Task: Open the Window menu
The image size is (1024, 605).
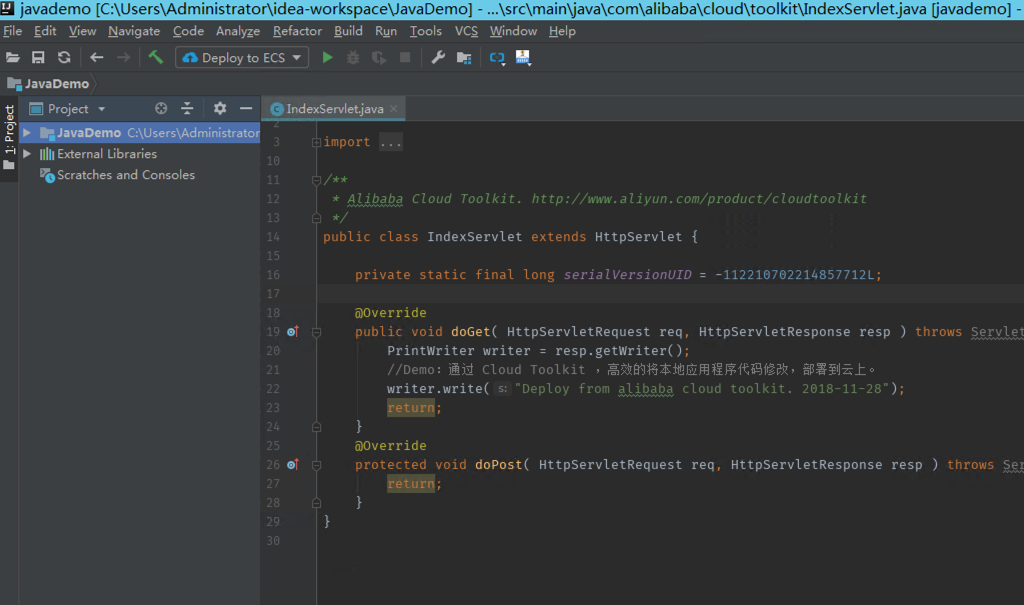Action: [x=513, y=31]
